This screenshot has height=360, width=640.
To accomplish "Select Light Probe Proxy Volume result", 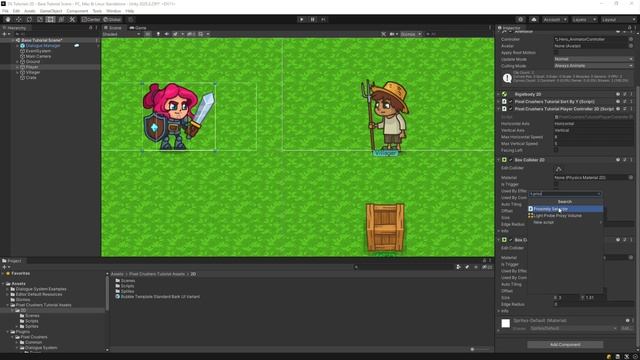I will point(565,216).
